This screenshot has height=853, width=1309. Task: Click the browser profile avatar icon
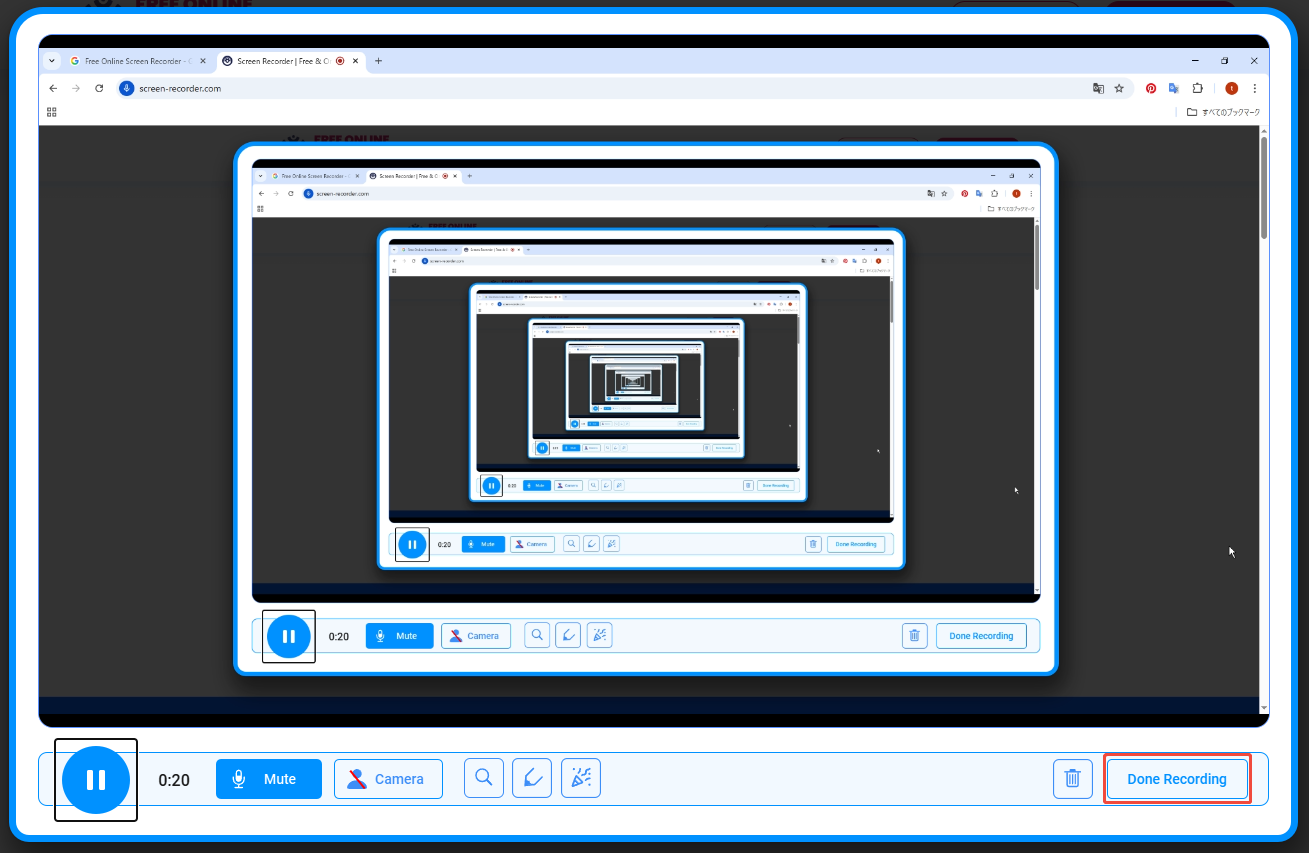[1231, 88]
